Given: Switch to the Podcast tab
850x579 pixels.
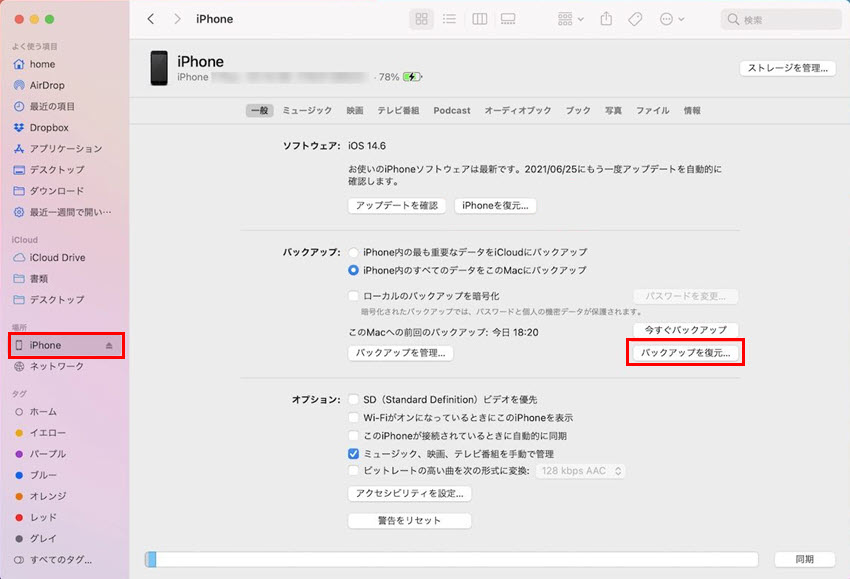Looking at the screenshot, I should (x=452, y=111).
